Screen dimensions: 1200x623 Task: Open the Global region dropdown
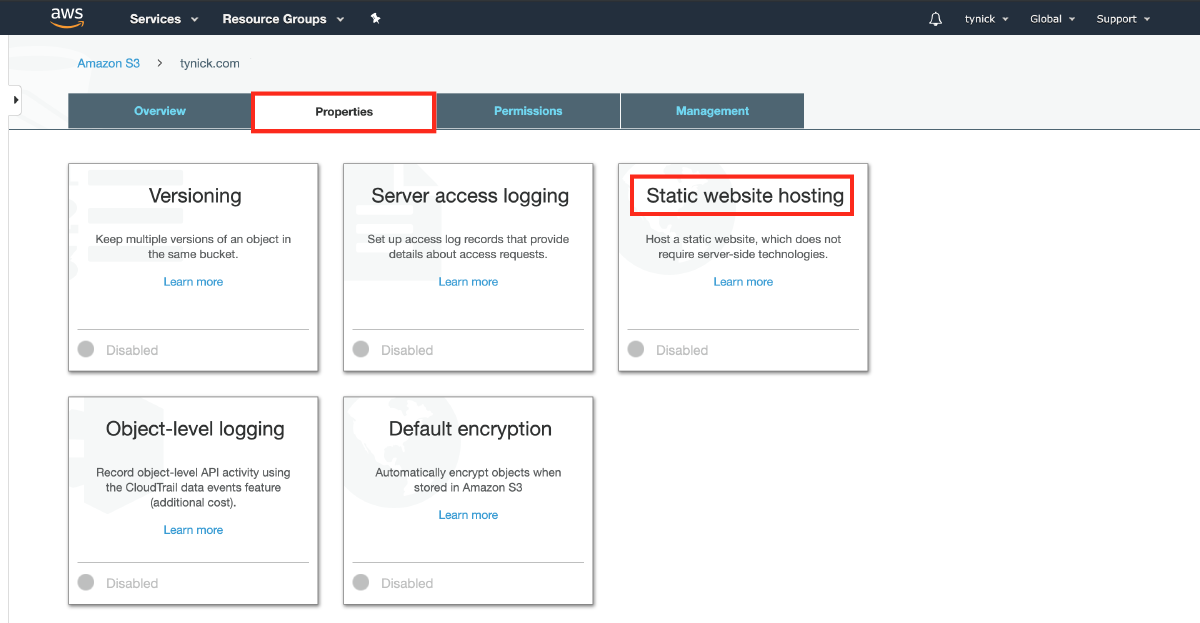pyautogui.click(x=1052, y=19)
